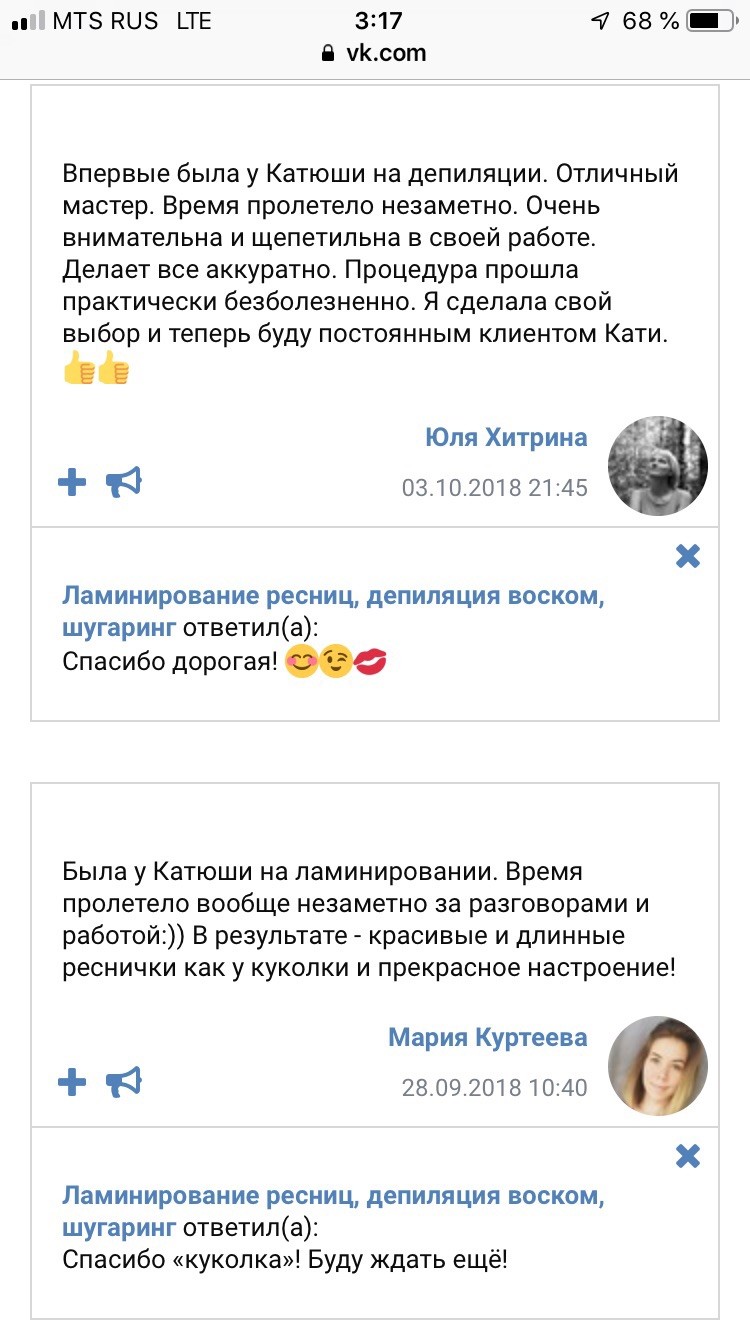Open the community link above "Спасибо «куколка»!"
750x1334 pixels.
333,1196
